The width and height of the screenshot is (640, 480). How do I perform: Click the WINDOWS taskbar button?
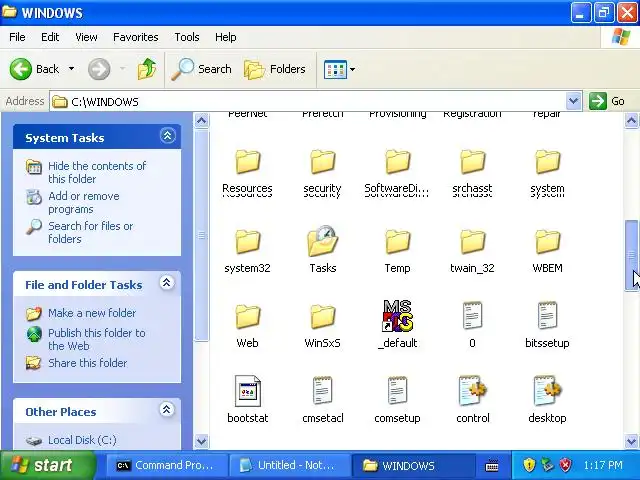[x=412, y=465]
